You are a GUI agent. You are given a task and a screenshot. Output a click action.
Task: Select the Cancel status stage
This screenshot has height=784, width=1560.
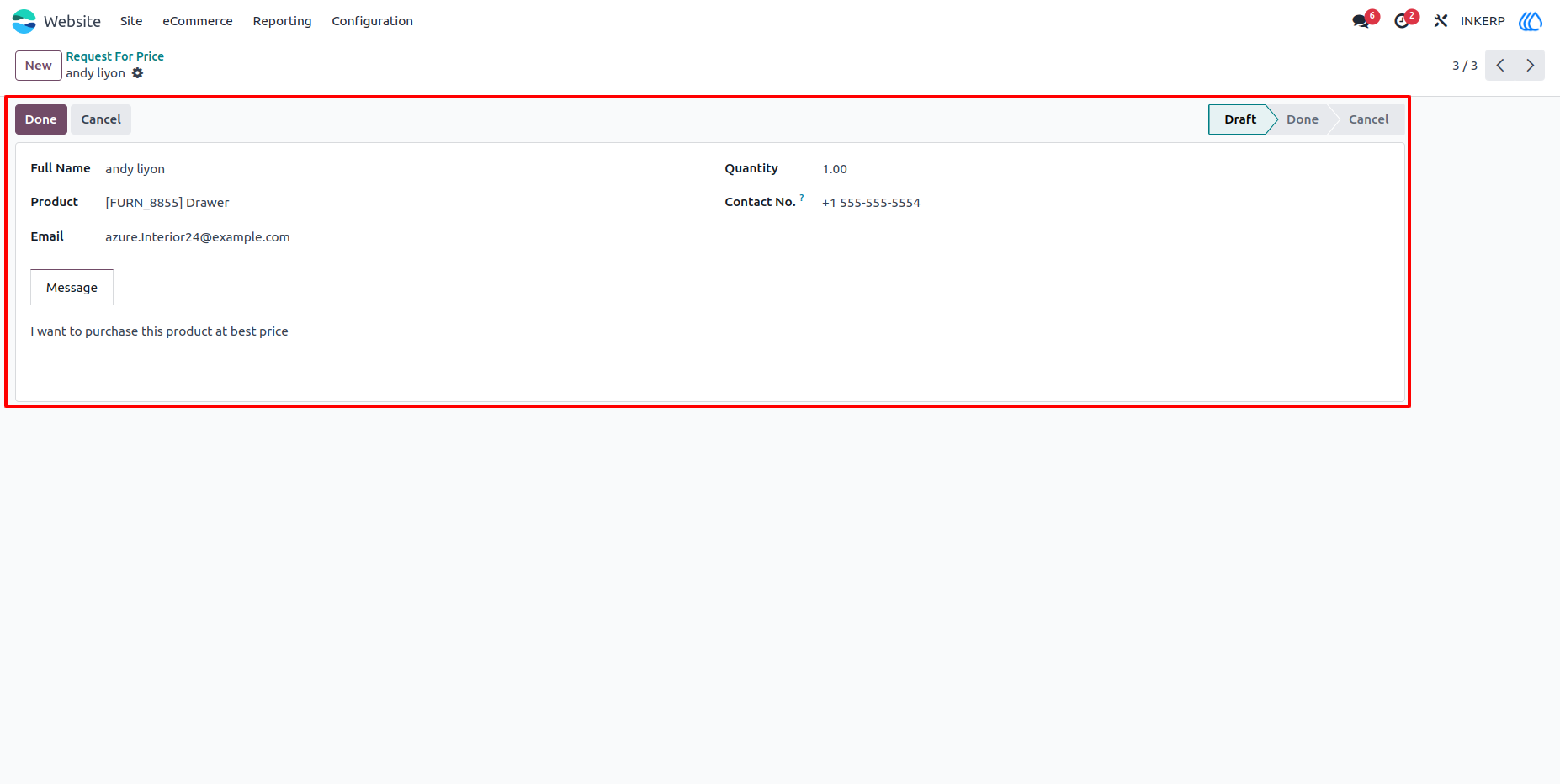pyautogui.click(x=1368, y=119)
